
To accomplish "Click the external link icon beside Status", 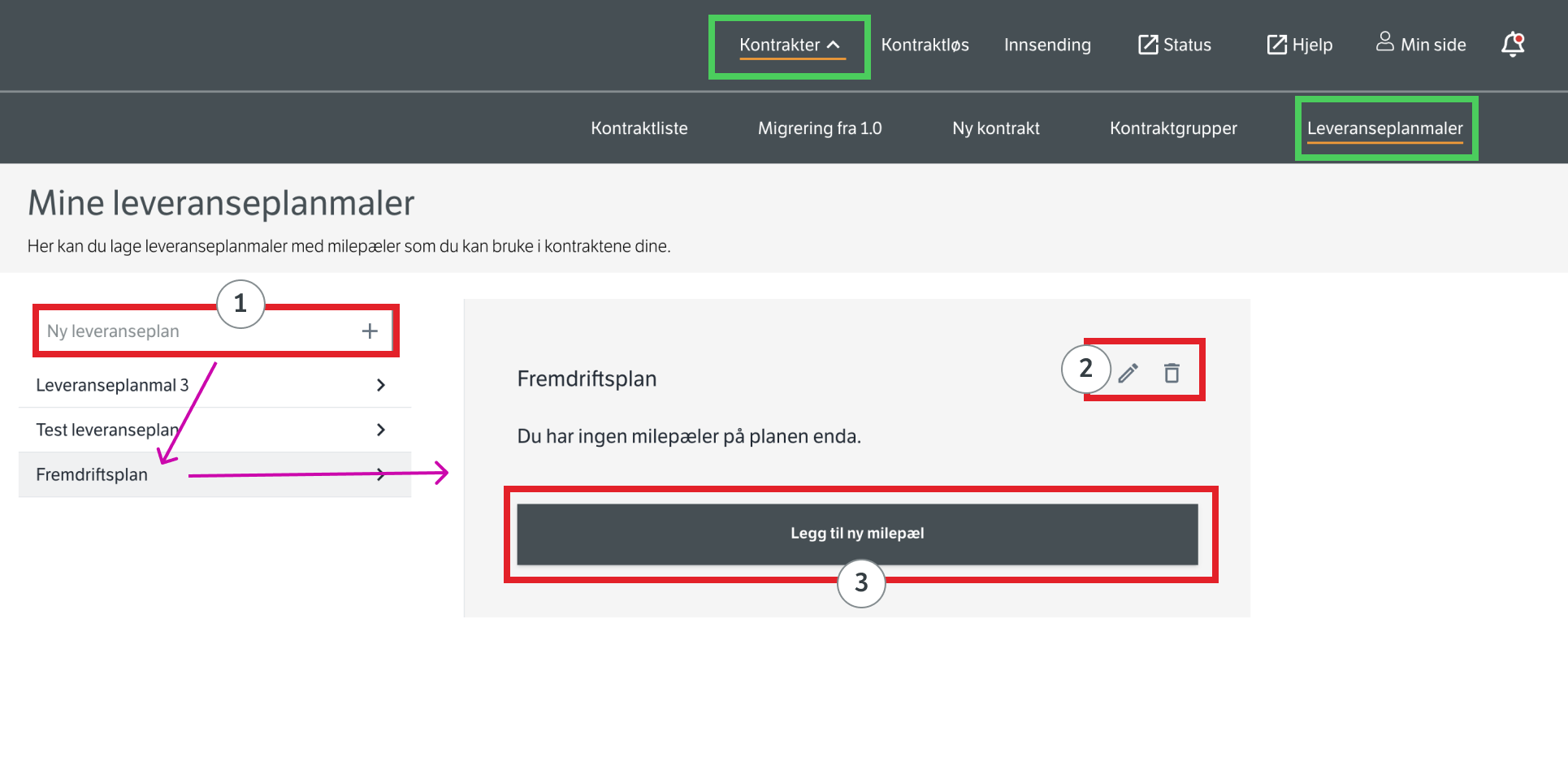I will click(x=1148, y=45).
